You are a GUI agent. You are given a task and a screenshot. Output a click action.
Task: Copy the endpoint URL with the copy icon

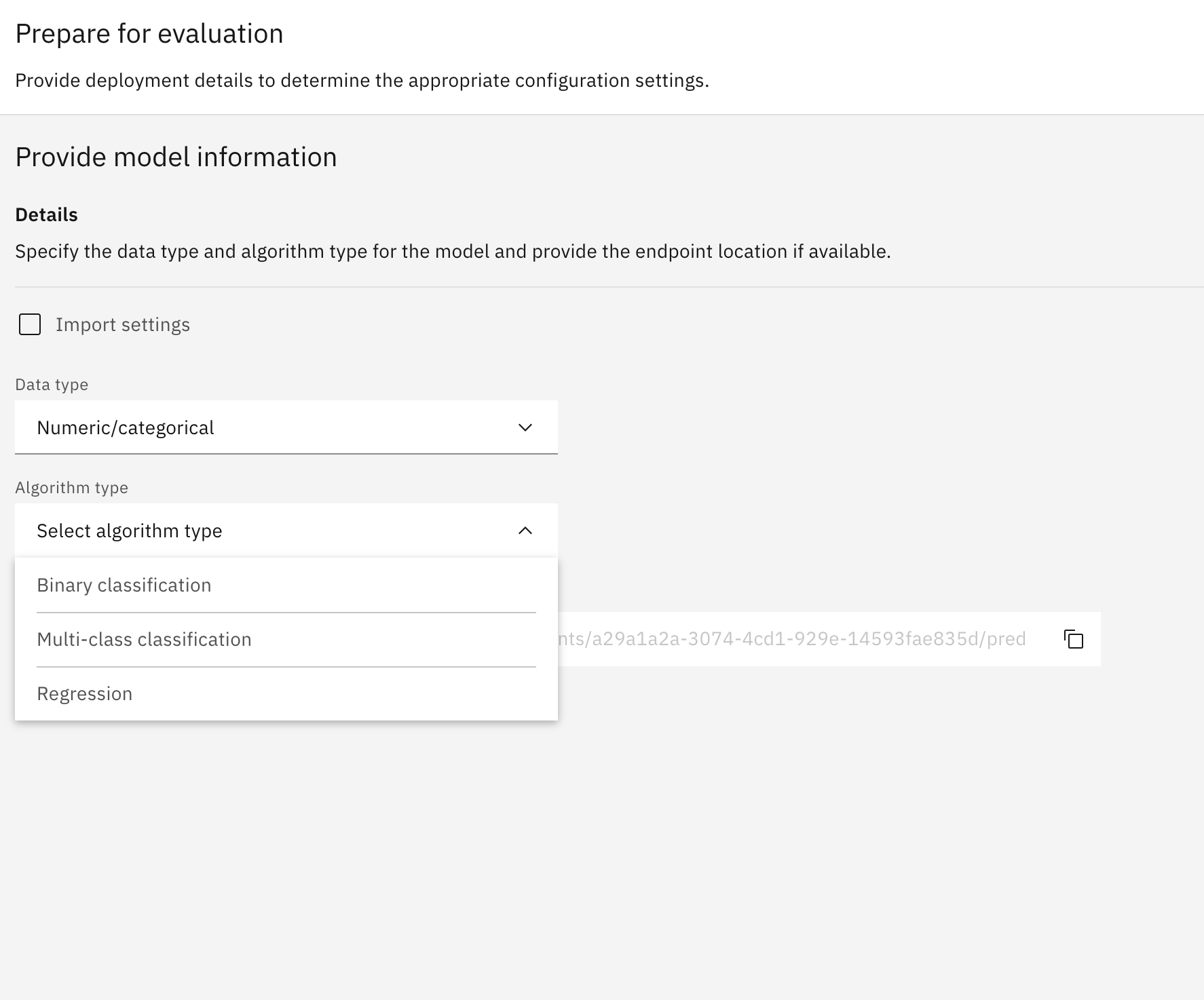click(1074, 639)
